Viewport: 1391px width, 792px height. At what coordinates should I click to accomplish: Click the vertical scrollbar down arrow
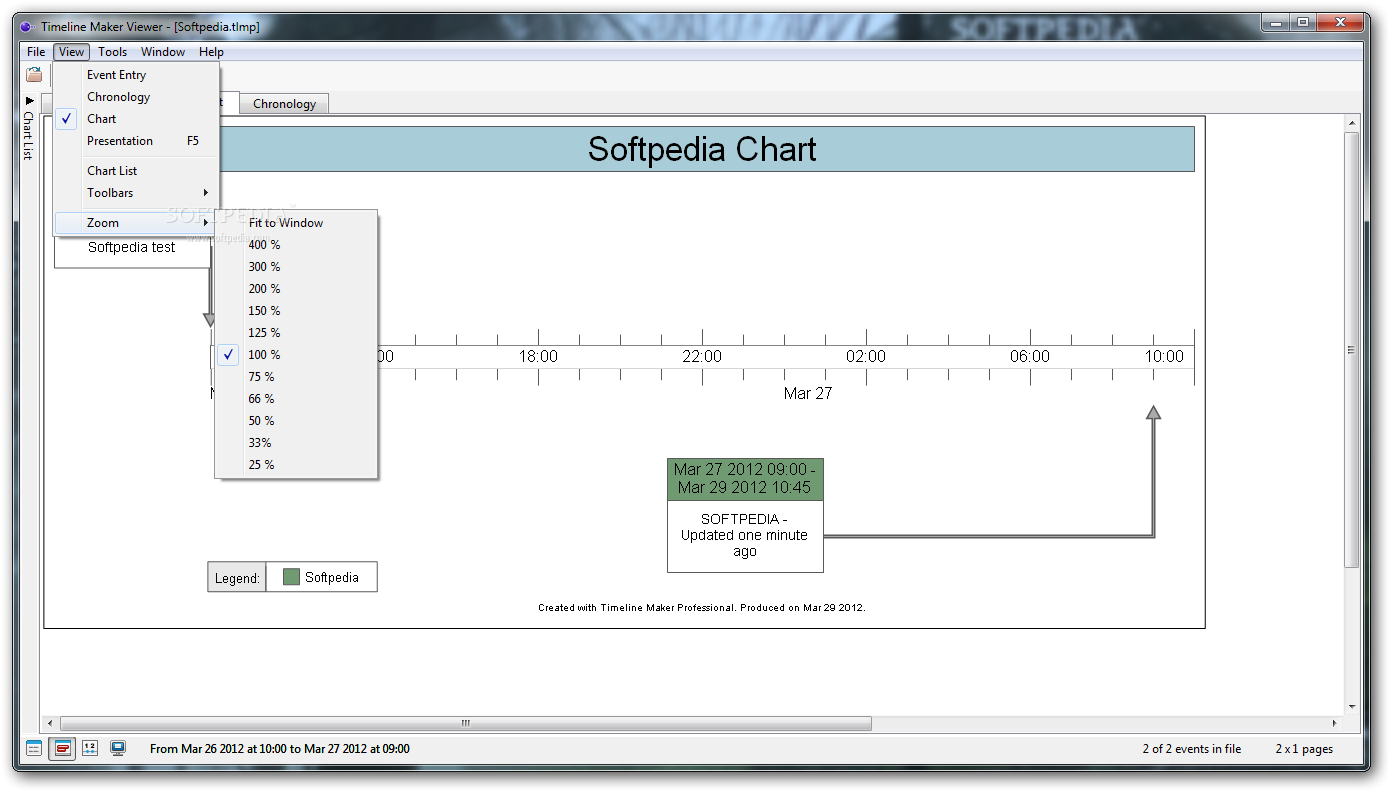pyautogui.click(x=1351, y=706)
